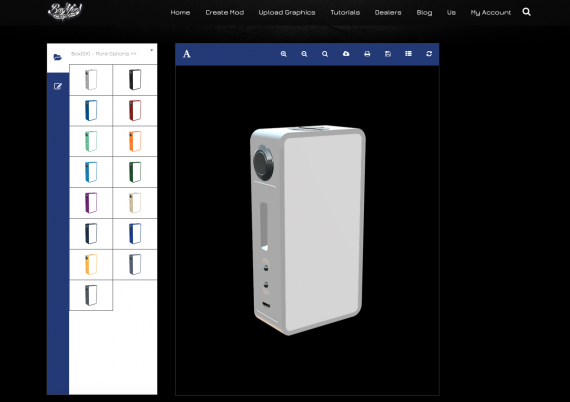
Task: Select the red box mod color
Action: pos(135,110)
